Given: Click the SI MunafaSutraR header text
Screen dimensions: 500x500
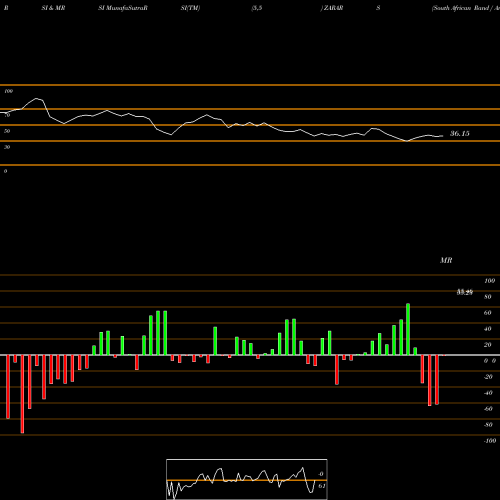Looking at the screenshot, I should [123, 8].
